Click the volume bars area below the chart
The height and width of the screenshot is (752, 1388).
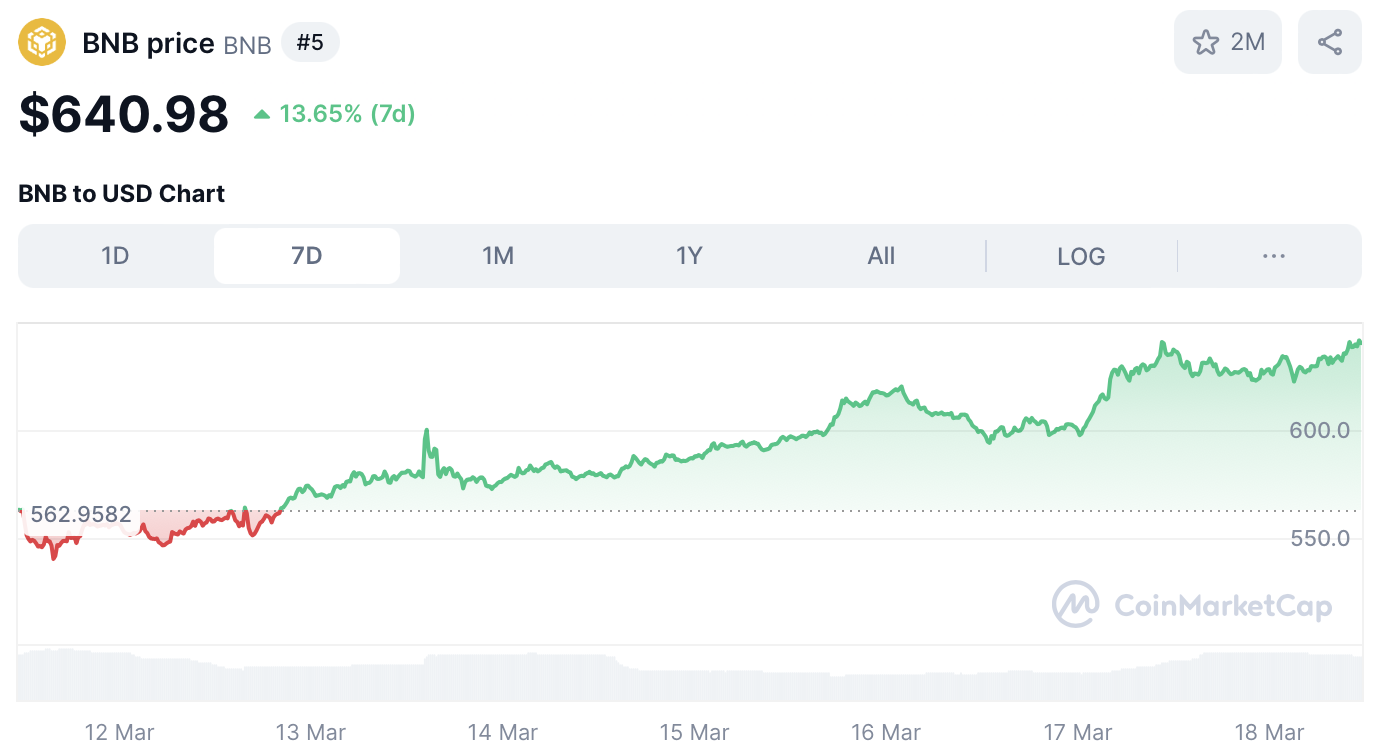coord(690,675)
